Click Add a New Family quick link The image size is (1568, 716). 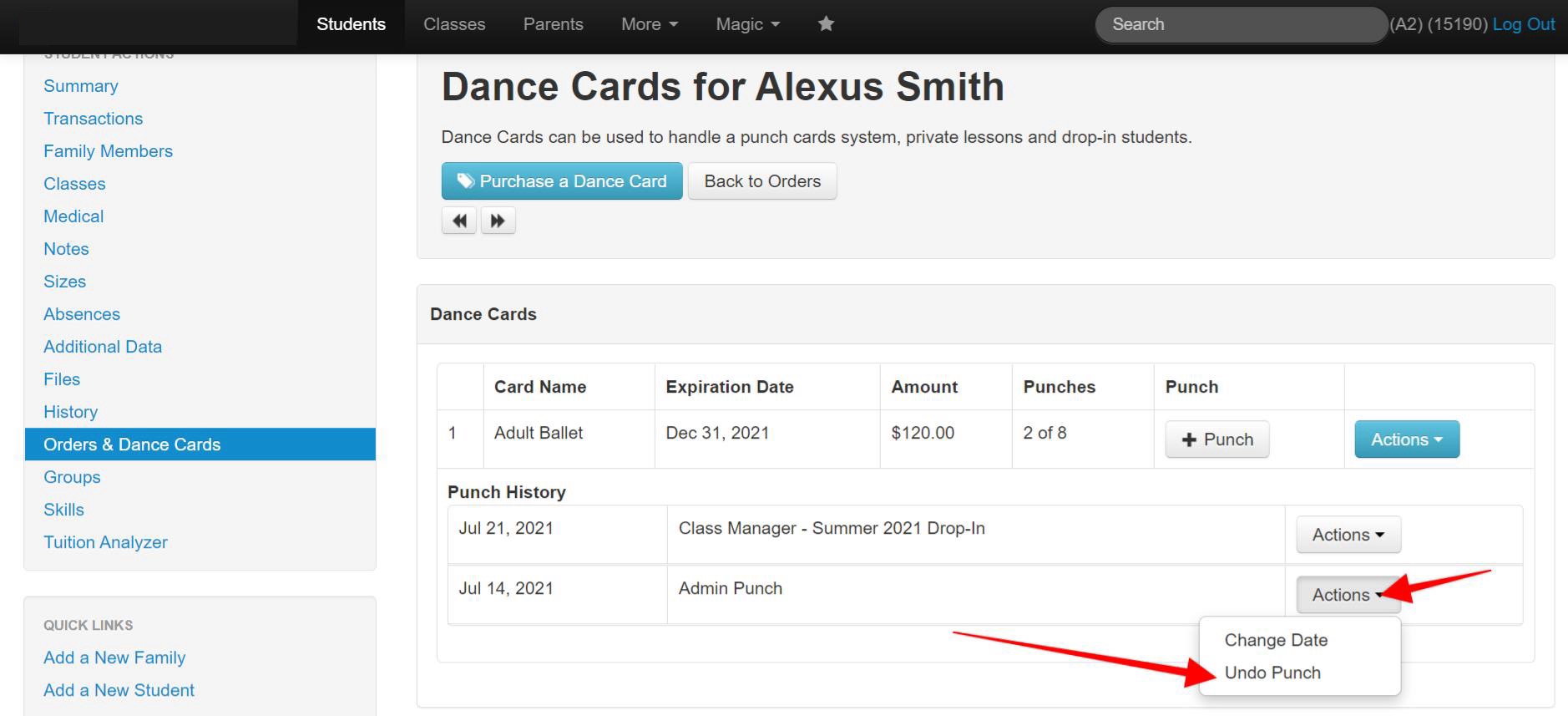[x=114, y=658]
